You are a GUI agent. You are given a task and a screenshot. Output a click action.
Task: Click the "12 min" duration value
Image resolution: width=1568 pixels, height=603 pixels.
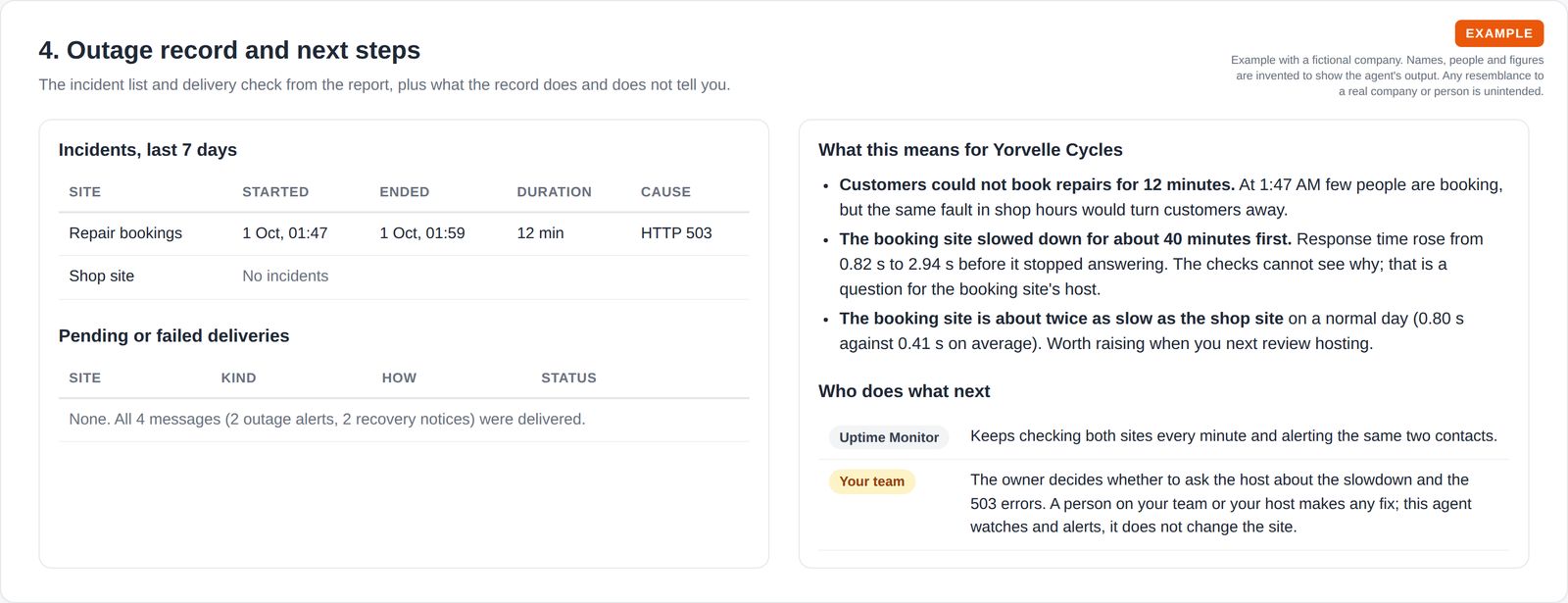coord(540,233)
